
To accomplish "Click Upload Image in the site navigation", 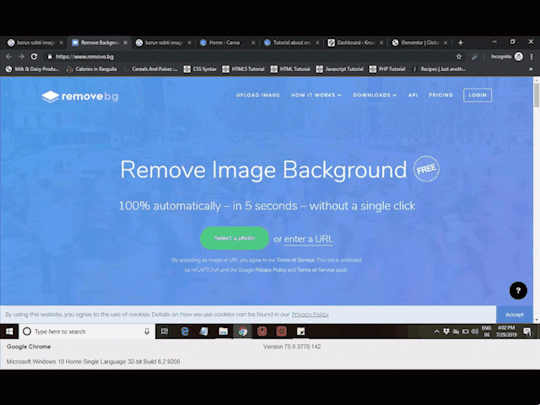I will pyautogui.click(x=258, y=95).
